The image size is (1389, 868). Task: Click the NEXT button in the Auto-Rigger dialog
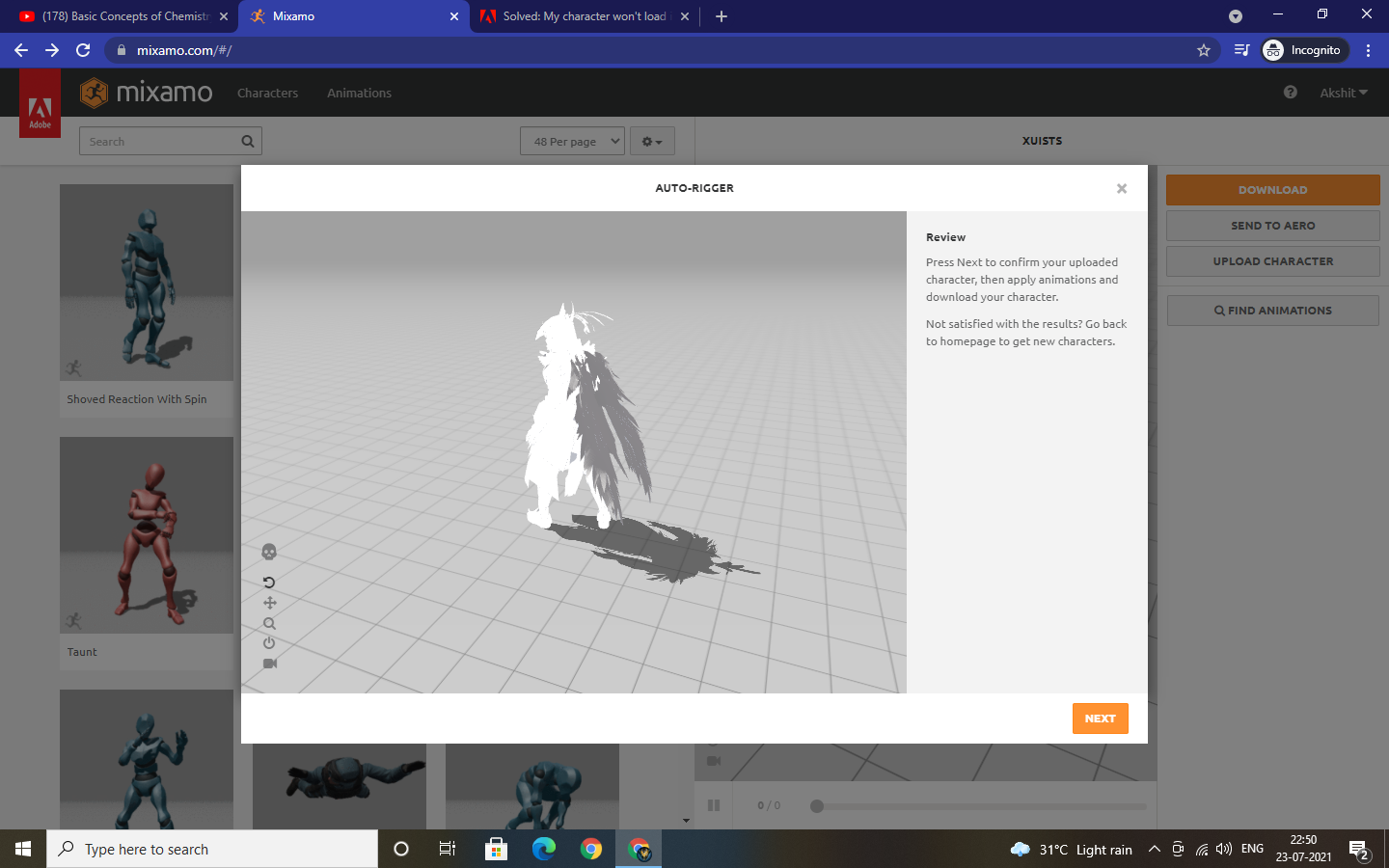point(1100,719)
